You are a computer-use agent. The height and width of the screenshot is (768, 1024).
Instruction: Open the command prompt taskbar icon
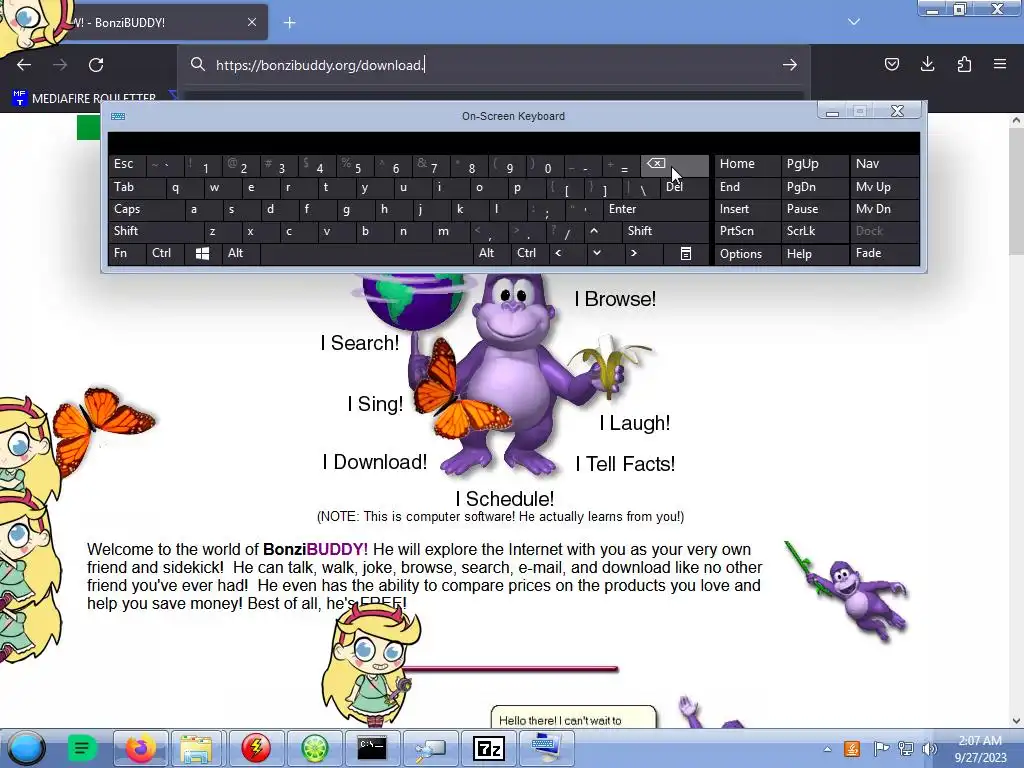pyautogui.click(x=372, y=748)
